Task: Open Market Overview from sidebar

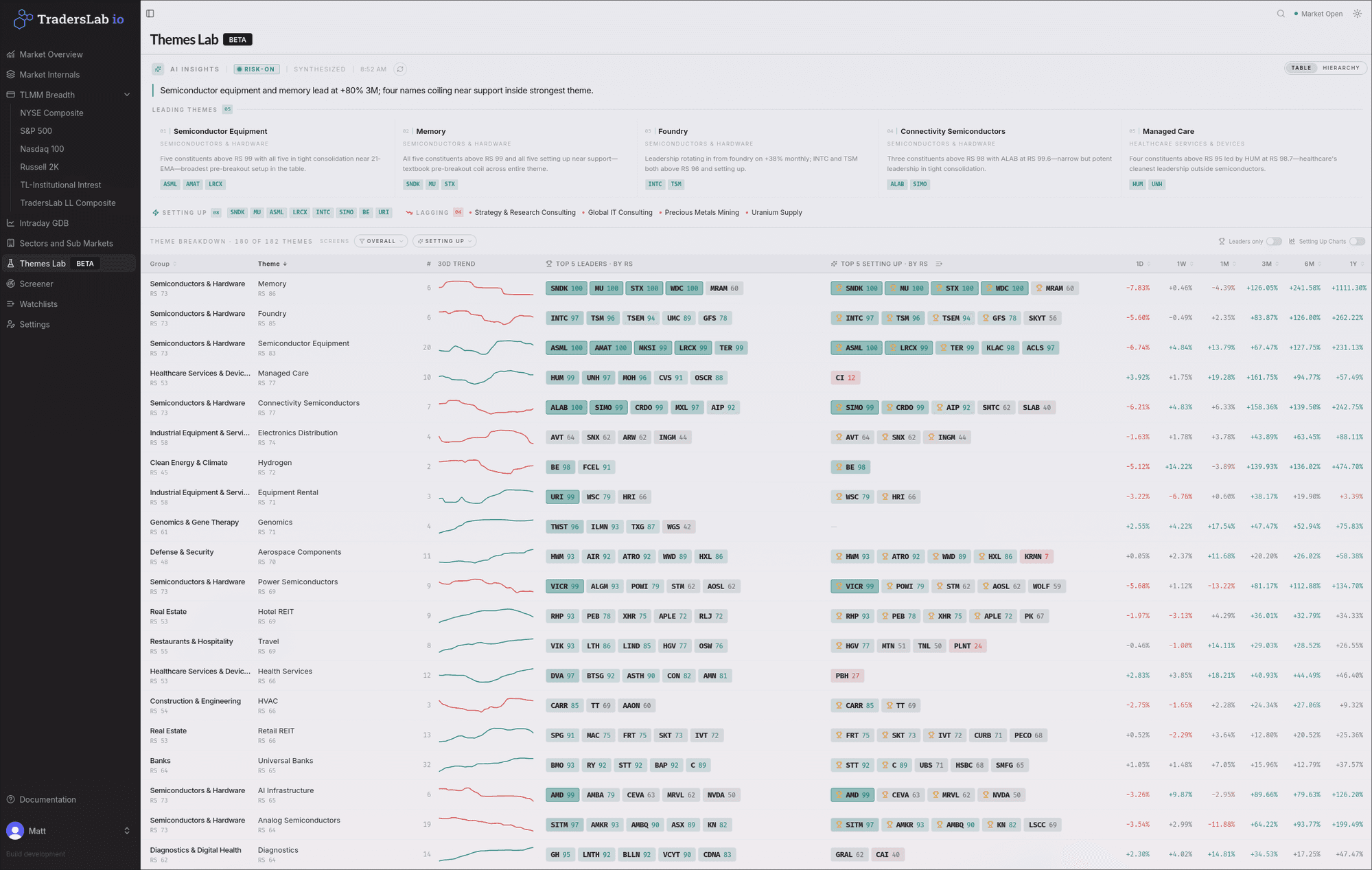Action: [x=51, y=54]
